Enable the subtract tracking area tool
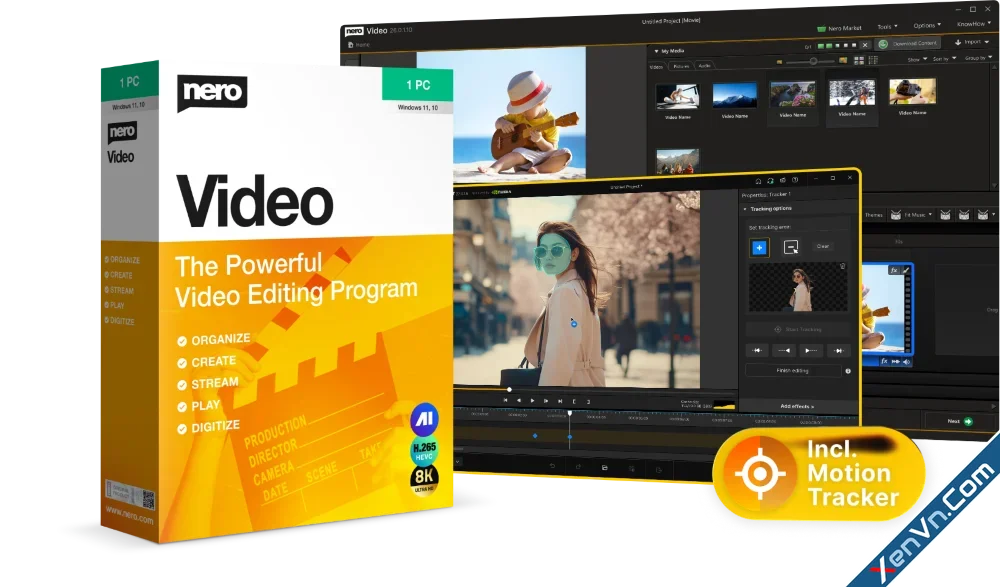Screen dimensions: 1000x587 coord(791,247)
